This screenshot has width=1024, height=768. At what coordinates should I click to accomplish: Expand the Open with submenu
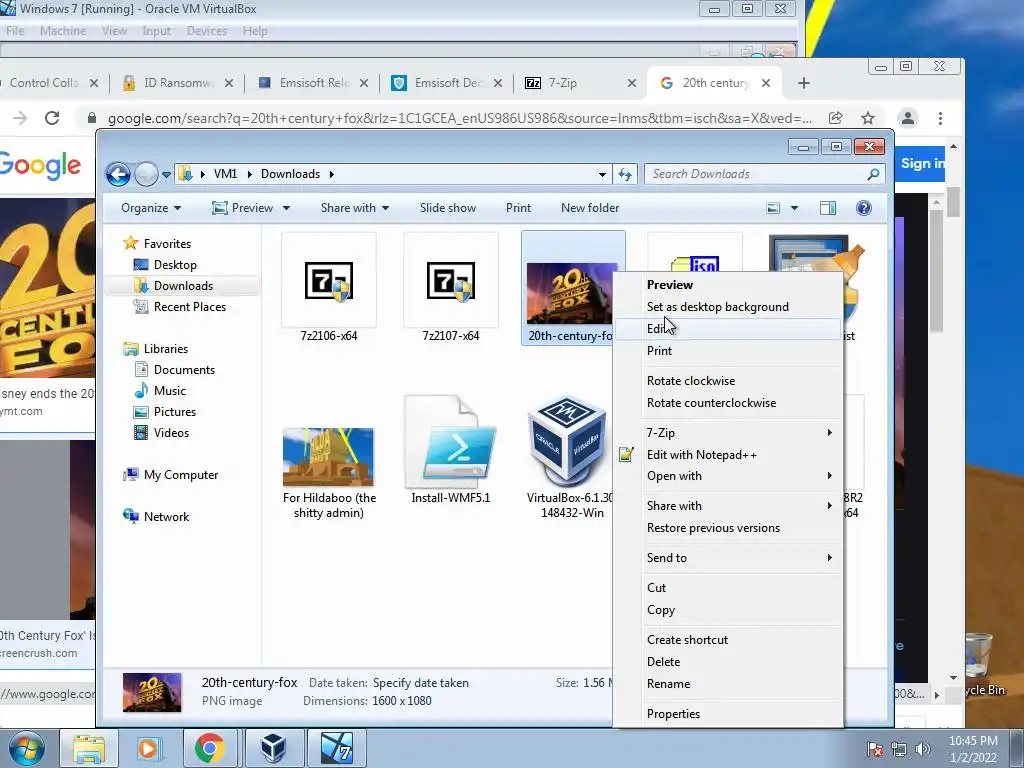pyautogui.click(x=728, y=476)
